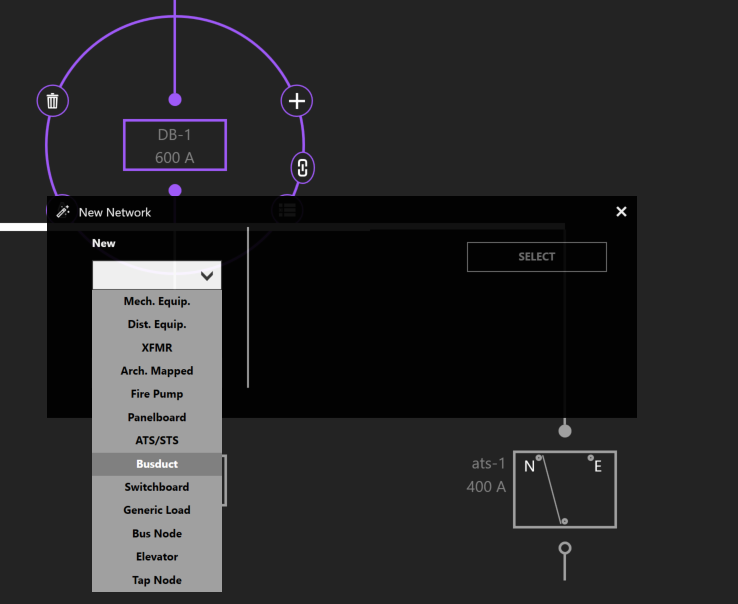The image size is (738, 604).
Task: Choose Panelboard option
Action: click(x=157, y=417)
